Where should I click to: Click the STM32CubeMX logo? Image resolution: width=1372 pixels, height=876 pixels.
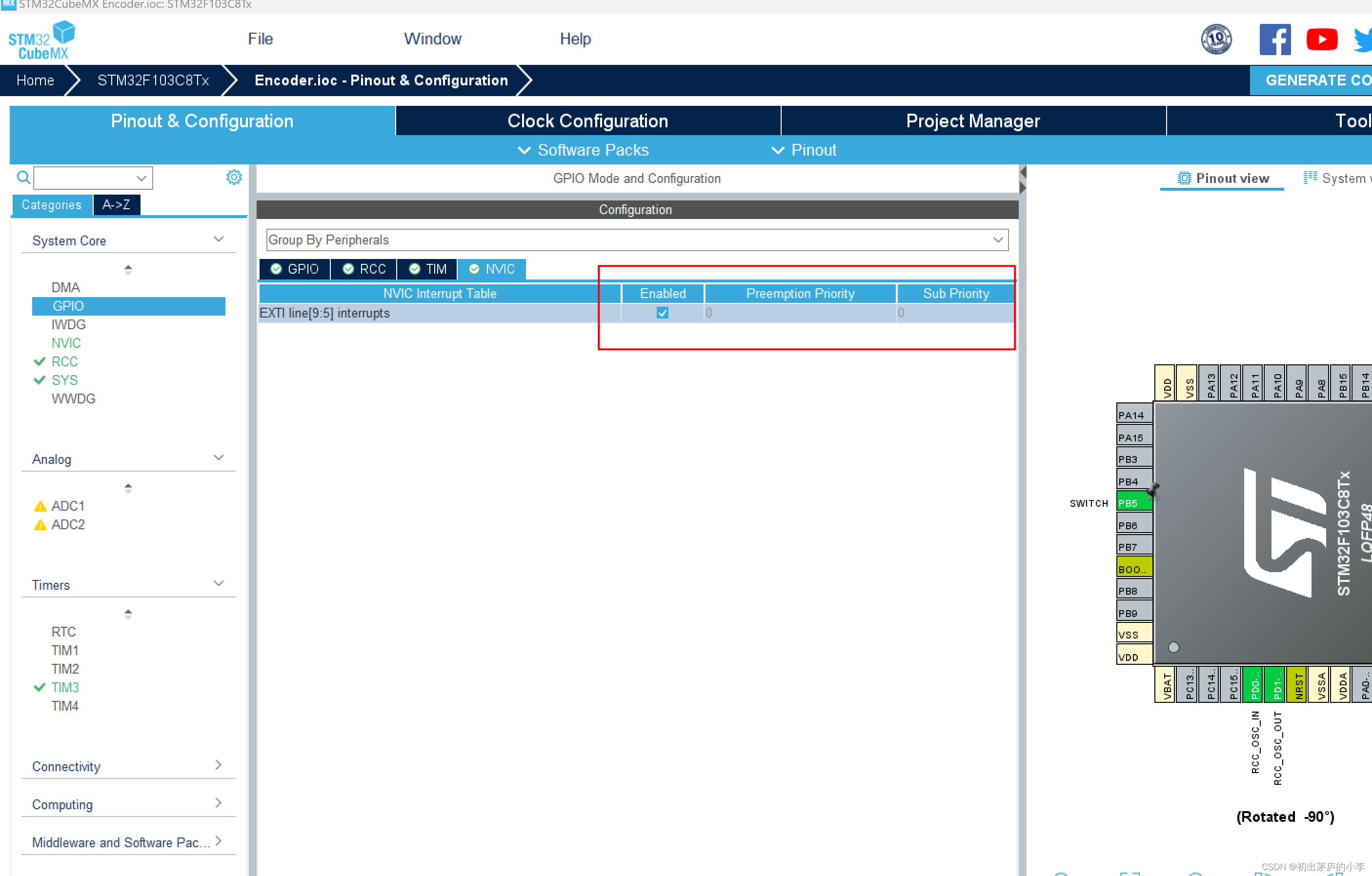coord(41,40)
